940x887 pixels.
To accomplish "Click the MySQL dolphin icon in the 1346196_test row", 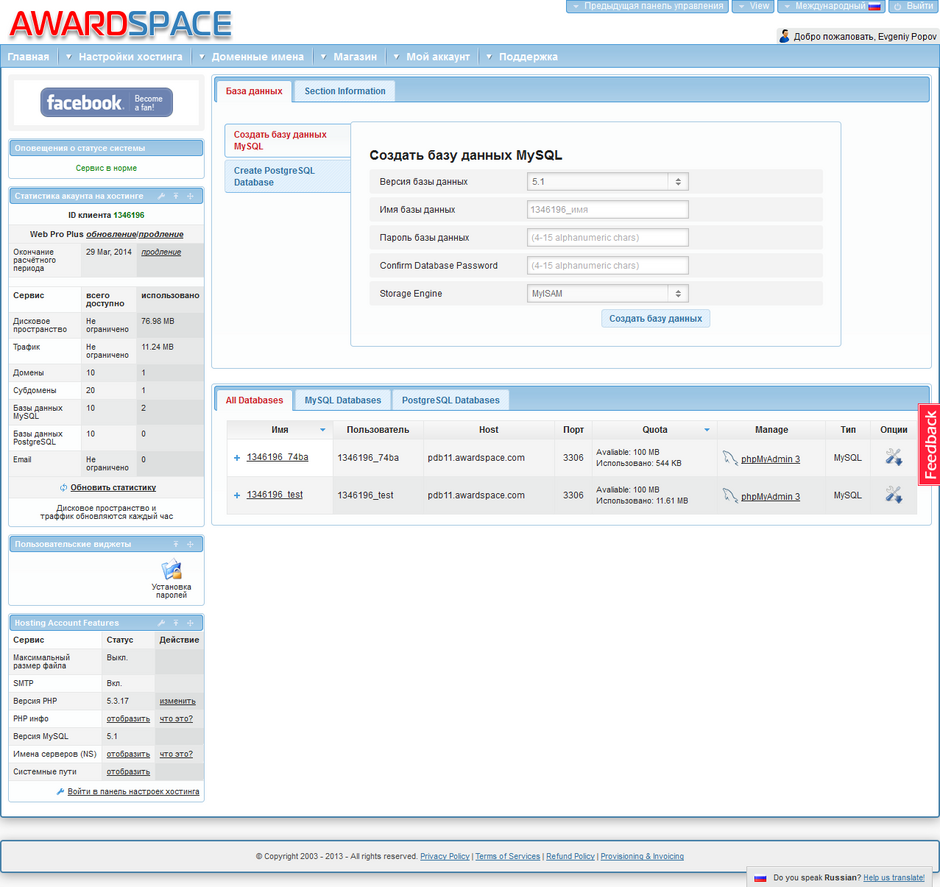I will click(x=730, y=496).
